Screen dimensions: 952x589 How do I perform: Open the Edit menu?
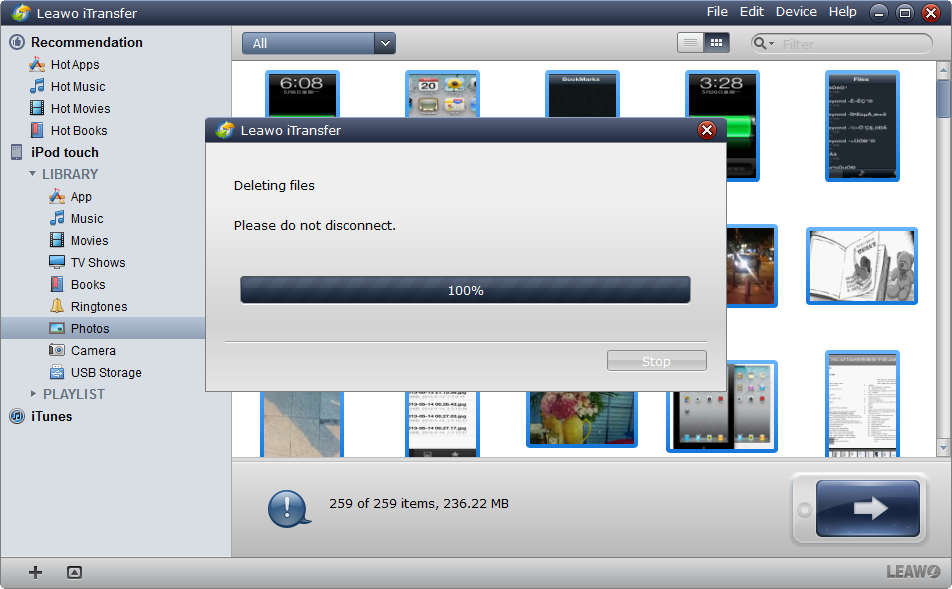click(752, 12)
